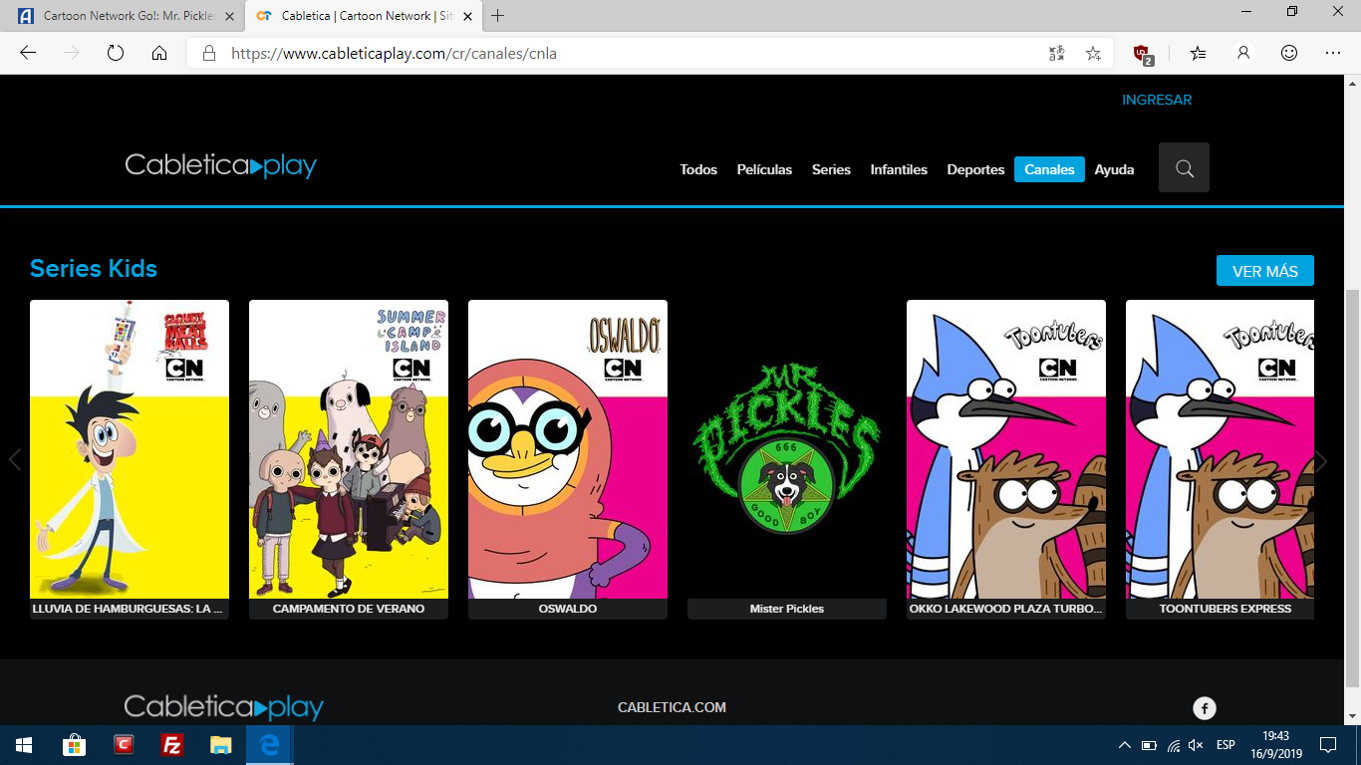
Task: Close the Cabletica Cartoon Network tab
Action: 467,16
